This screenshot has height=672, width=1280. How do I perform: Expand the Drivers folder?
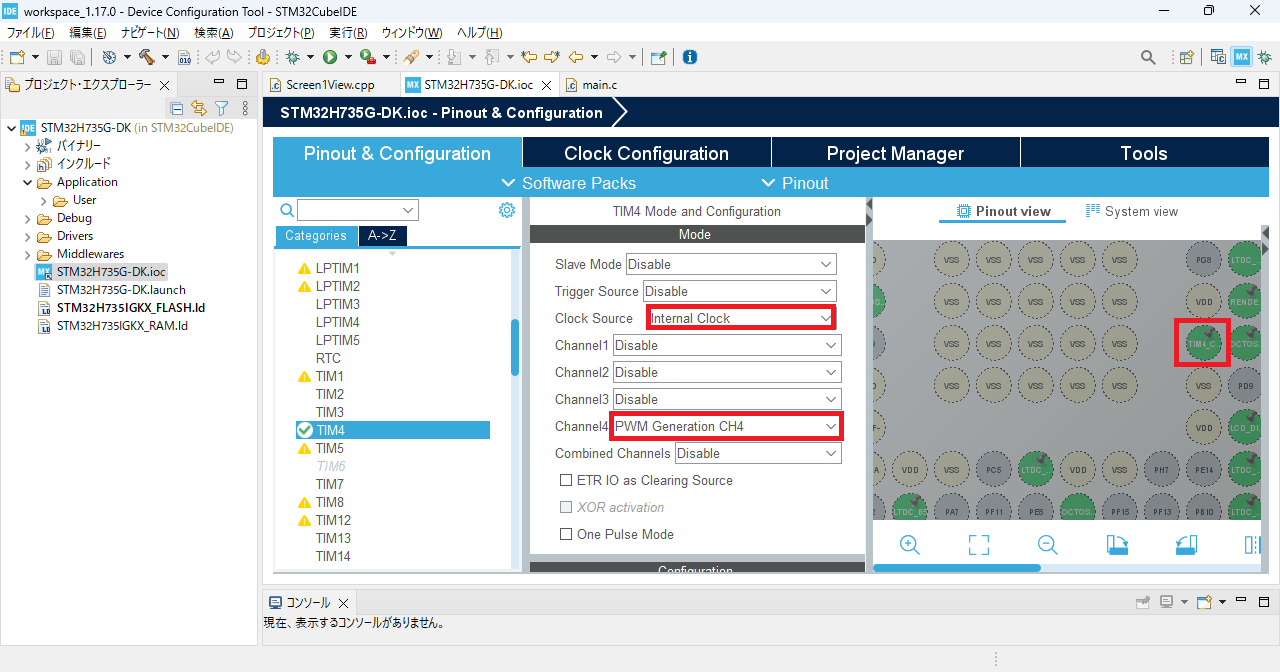click(x=28, y=236)
